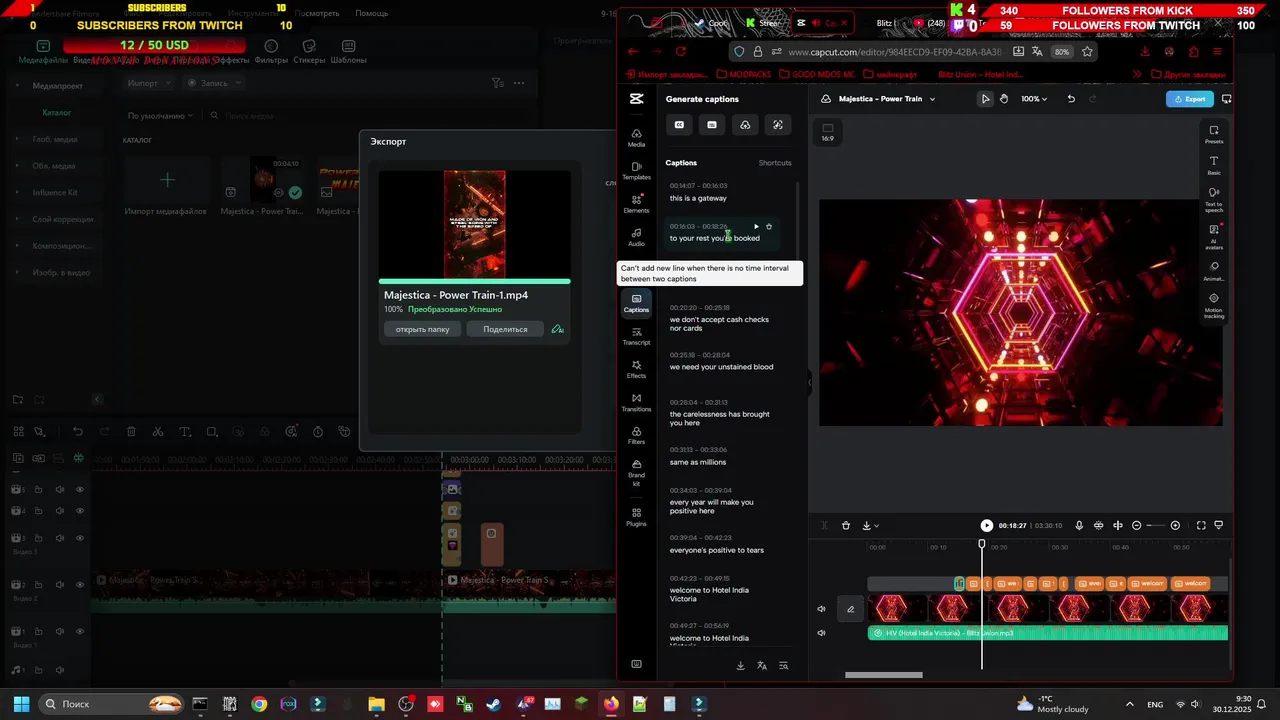Open Plugins in the CapCut sidebar
The image size is (1280, 720).
pyautogui.click(x=636, y=517)
